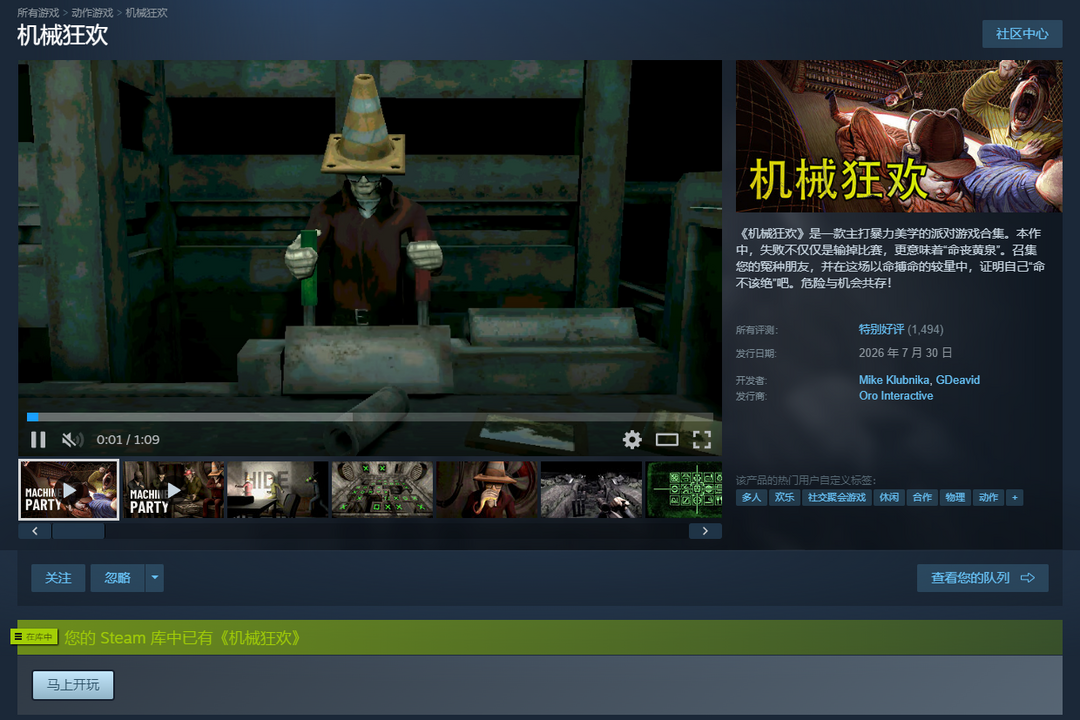The image size is (1080, 720).
Task: Select the 合作 tag
Action: tap(922, 497)
